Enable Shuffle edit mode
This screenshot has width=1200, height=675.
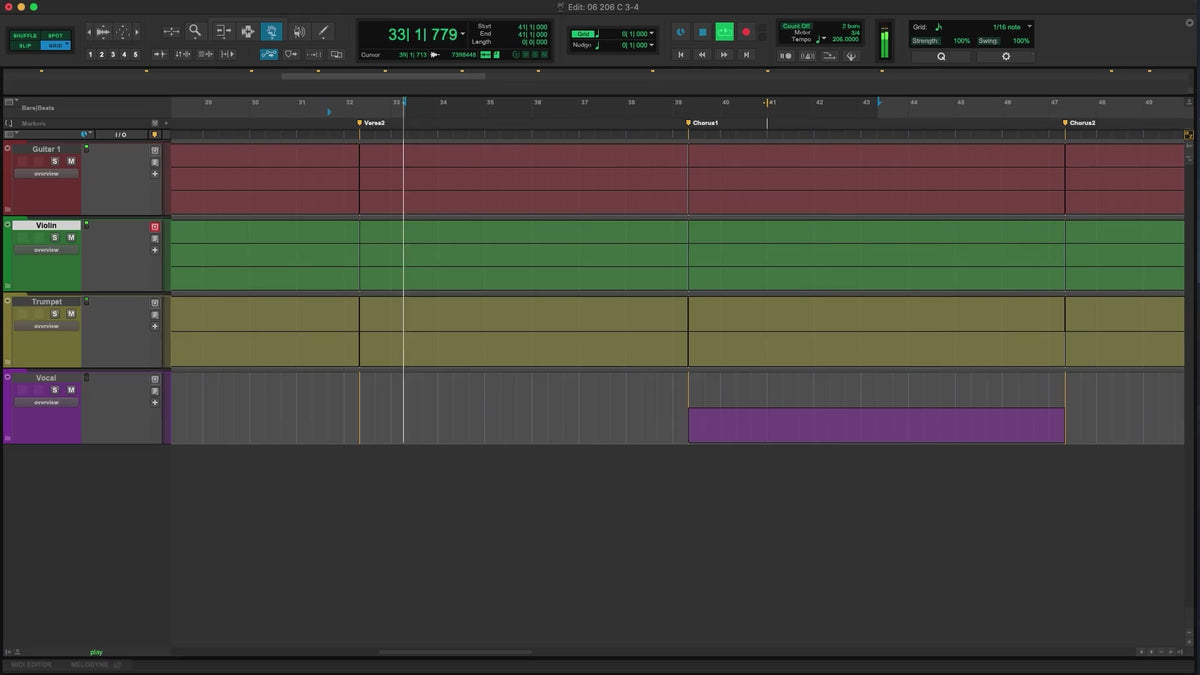click(25, 36)
